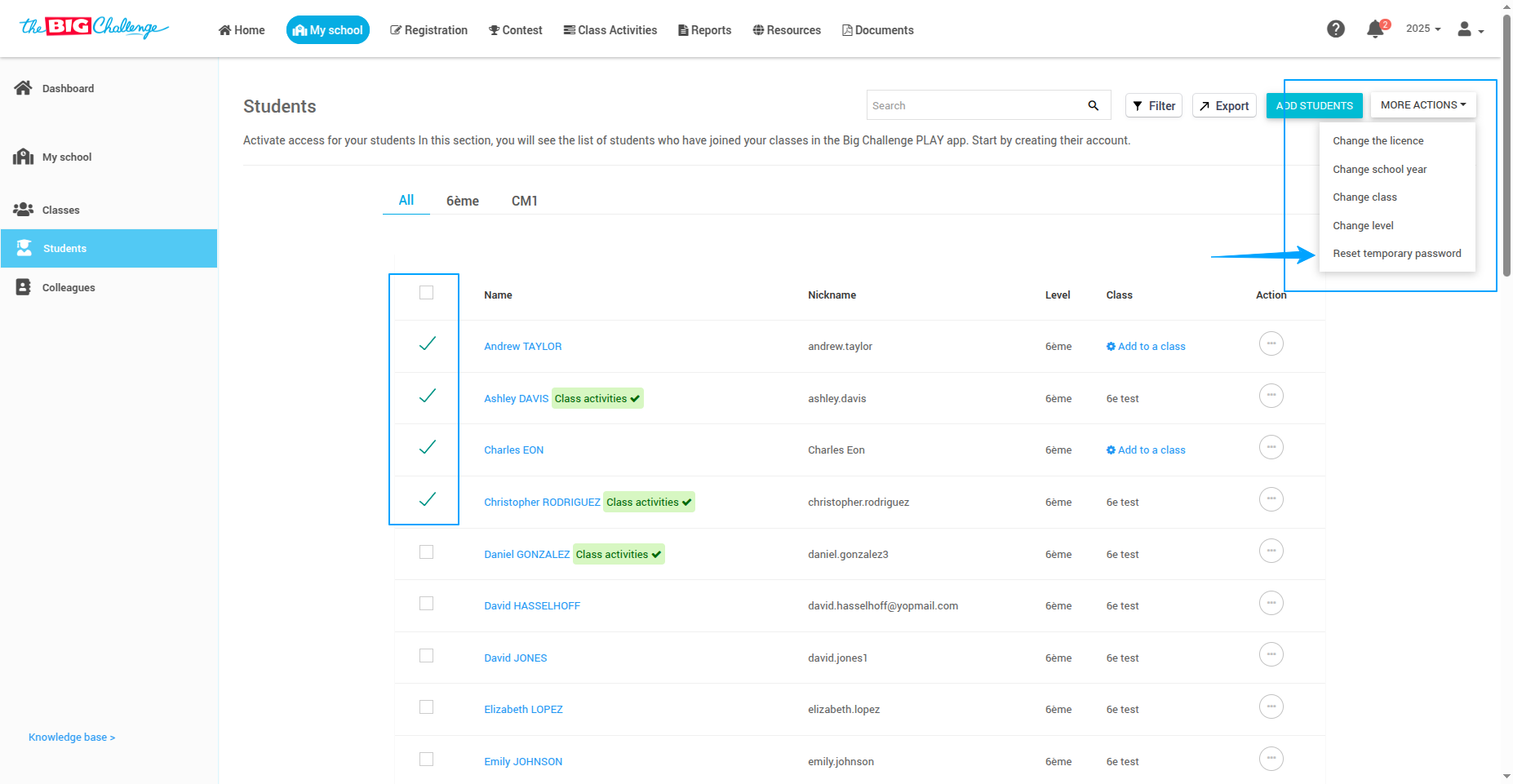This screenshot has height=784, width=1513.
Task: Open action menu for Andrew TAYLOR
Action: 1271,343
